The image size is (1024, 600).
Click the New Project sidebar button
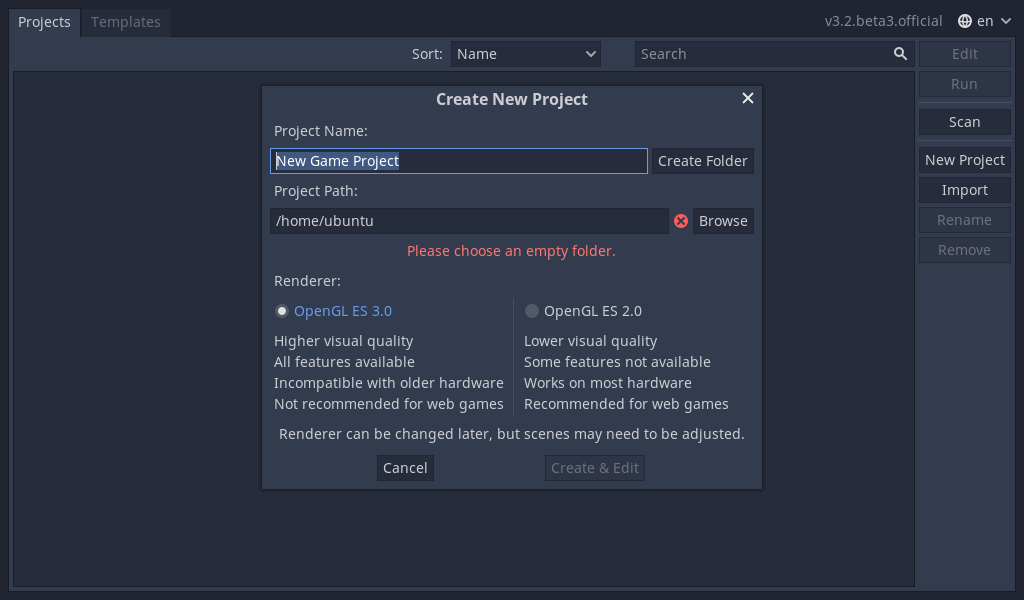click(x=965, y=160)
